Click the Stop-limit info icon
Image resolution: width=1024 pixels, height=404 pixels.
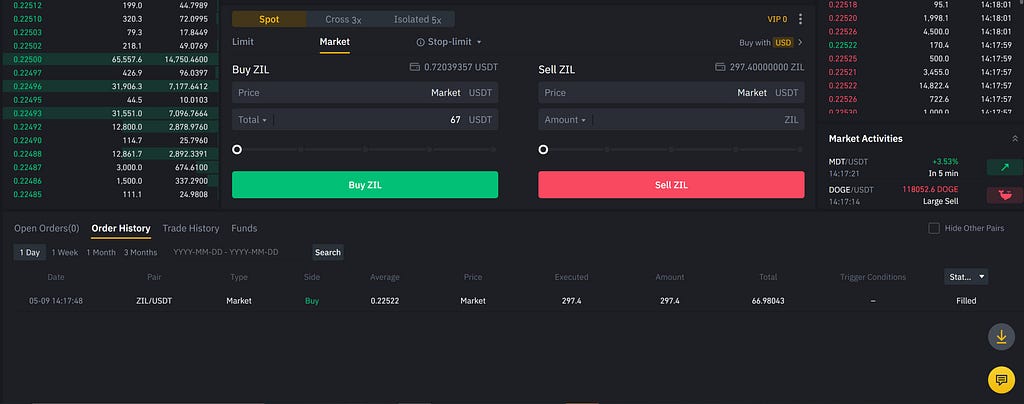point(420,42)
